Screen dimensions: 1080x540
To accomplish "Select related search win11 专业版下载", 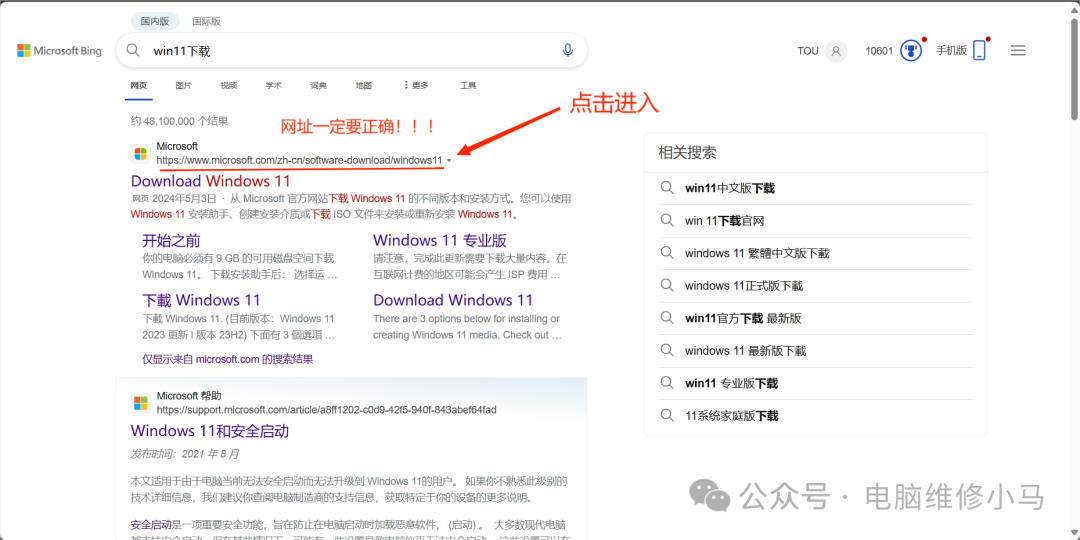I will click(x=731, y=382).
